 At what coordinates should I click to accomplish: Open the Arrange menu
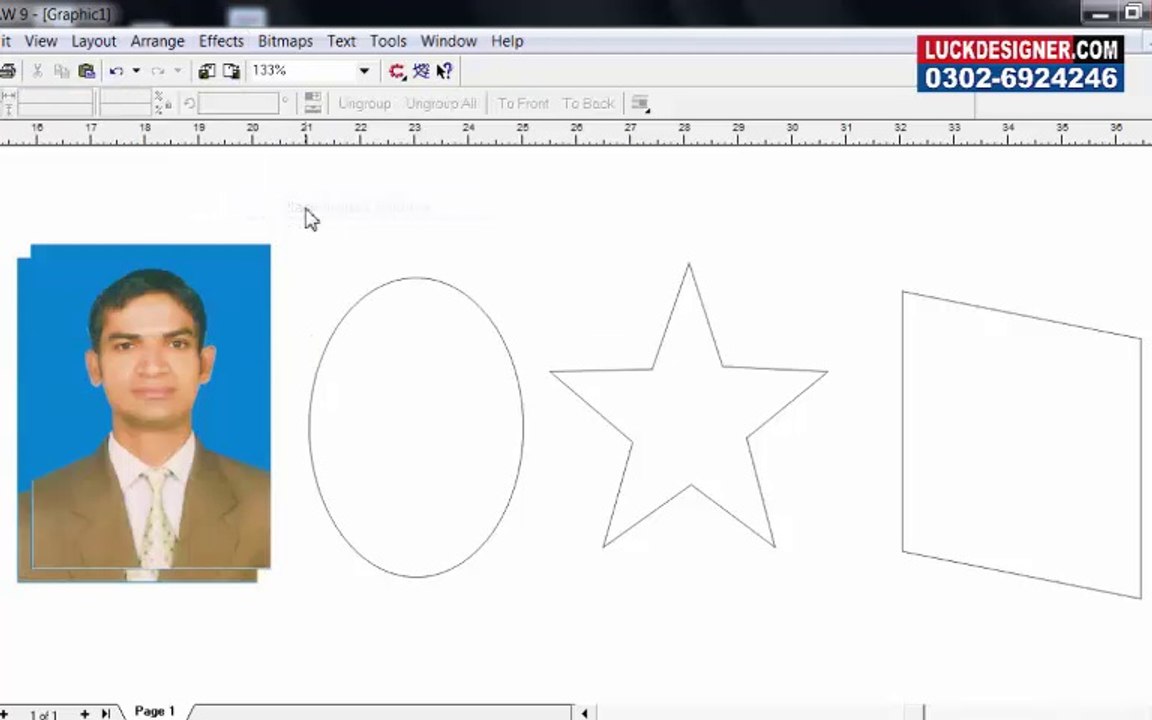(157, 41)
